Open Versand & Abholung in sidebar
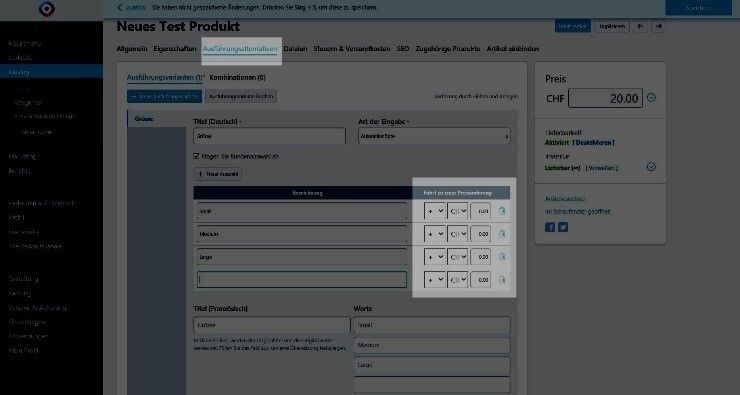The height and width of the screenshot is (395, 740). coord(37,308)
